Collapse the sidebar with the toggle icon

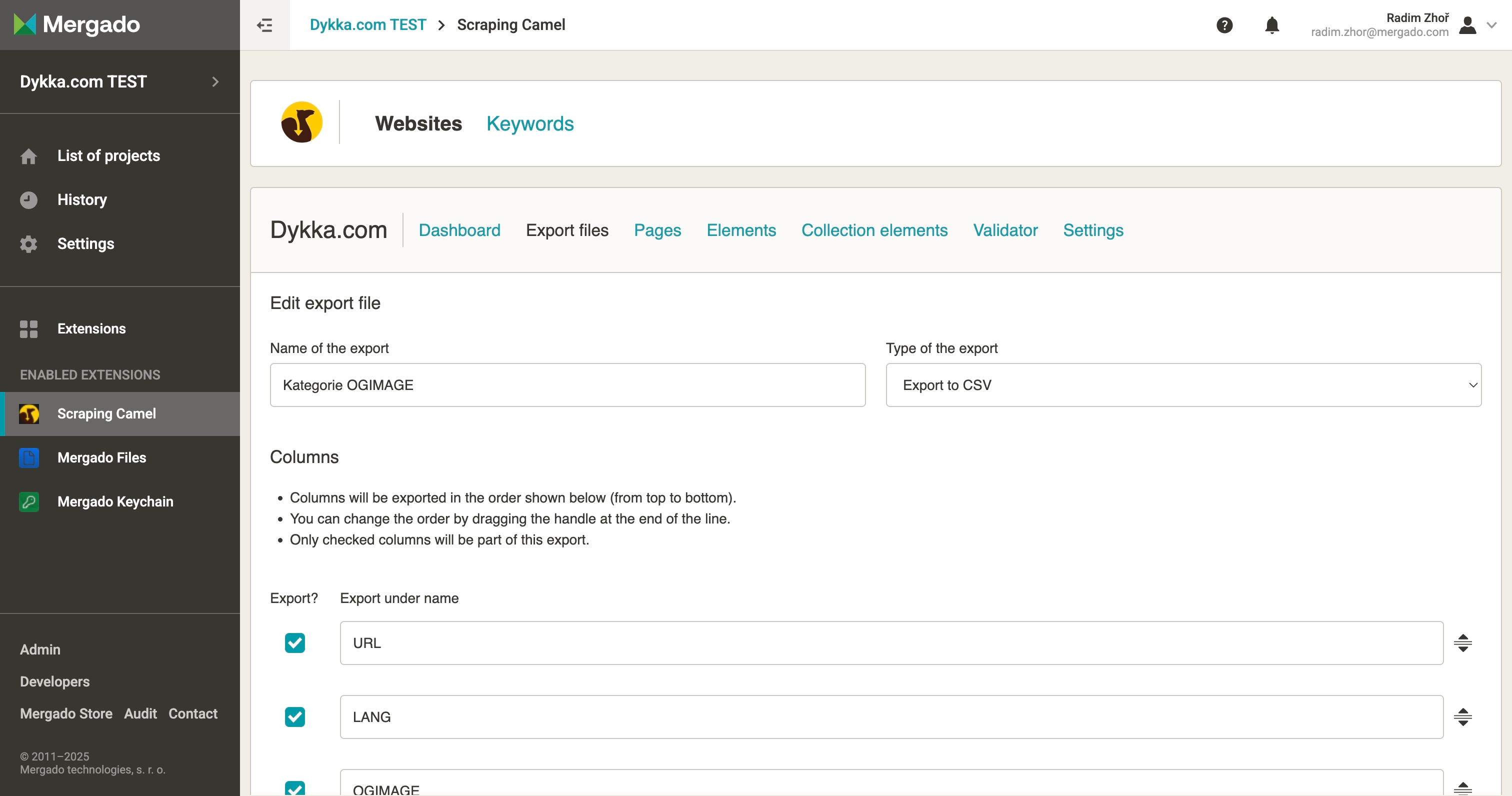264,25
